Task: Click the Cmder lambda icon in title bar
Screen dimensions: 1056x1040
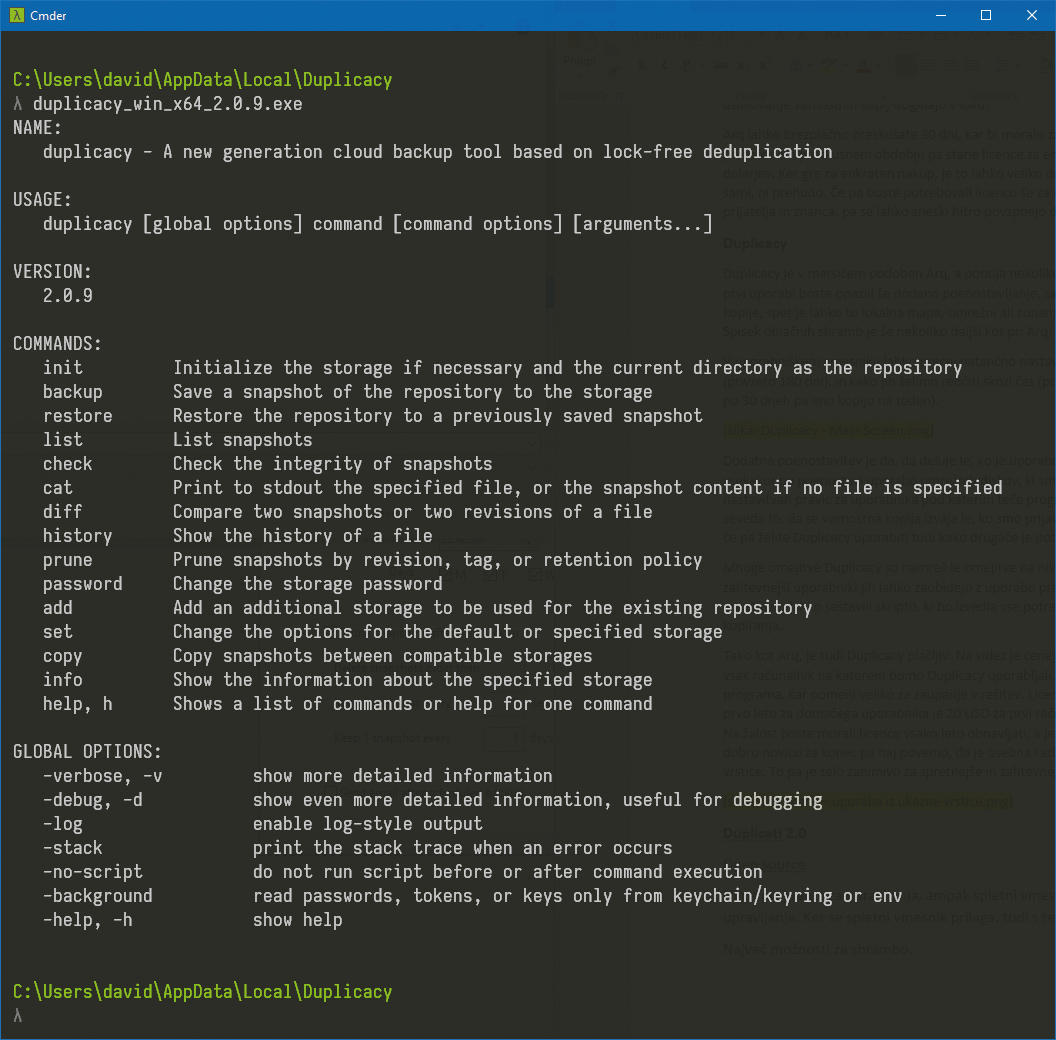Action: tap(16, 15)
